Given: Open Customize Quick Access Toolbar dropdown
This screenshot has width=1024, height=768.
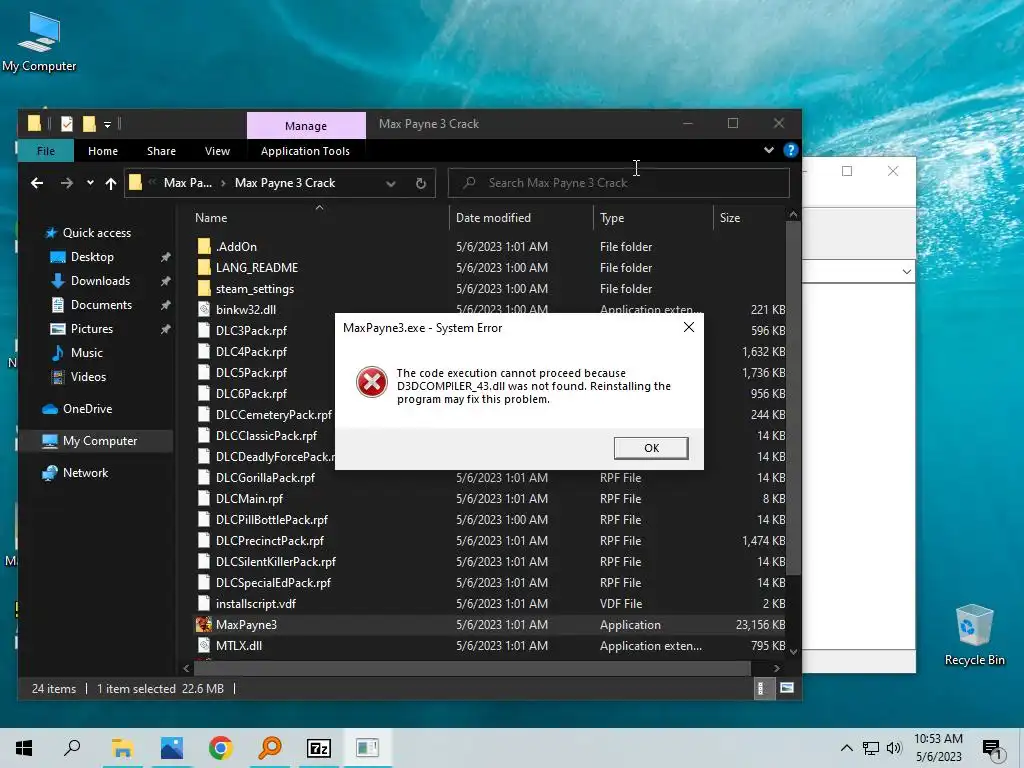Looking at the screenshot, I should tap(107, 124).
